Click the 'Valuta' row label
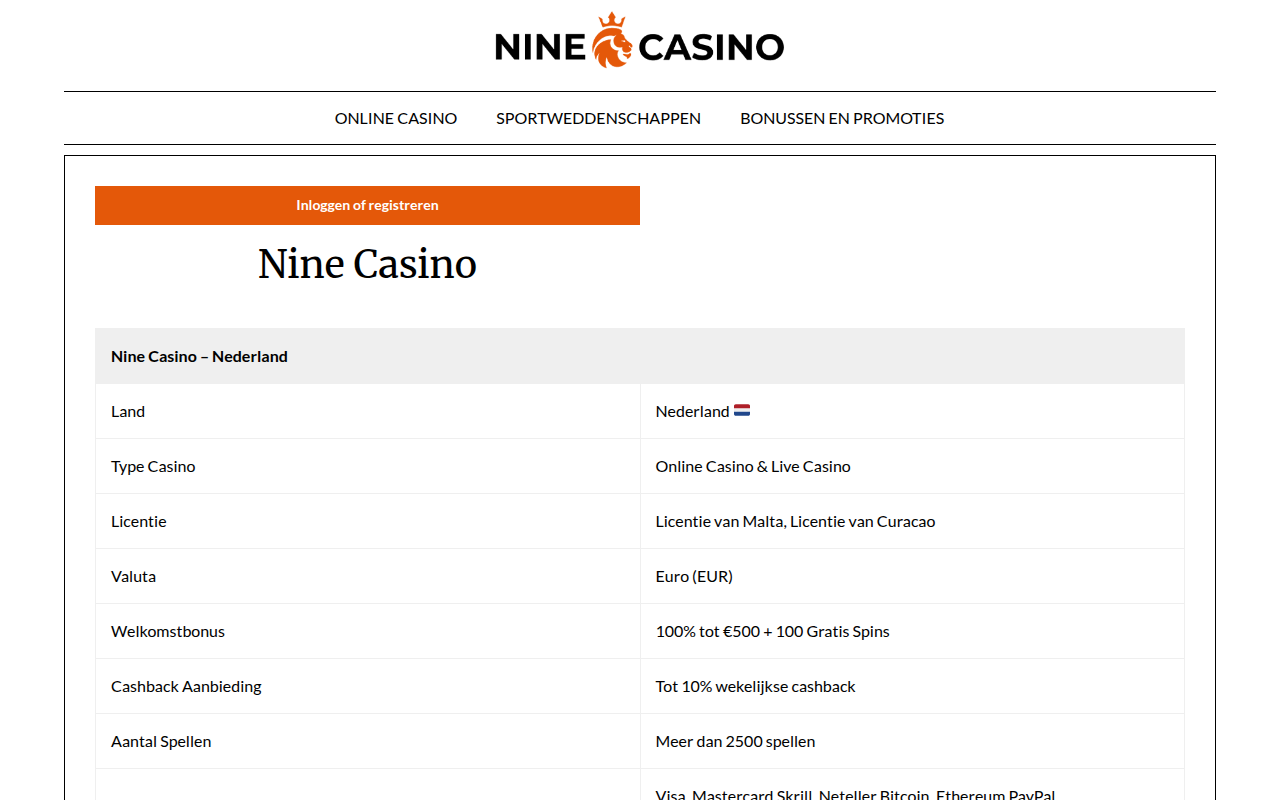This screenshot has width=1280, height=800. [x=133, y=576]
